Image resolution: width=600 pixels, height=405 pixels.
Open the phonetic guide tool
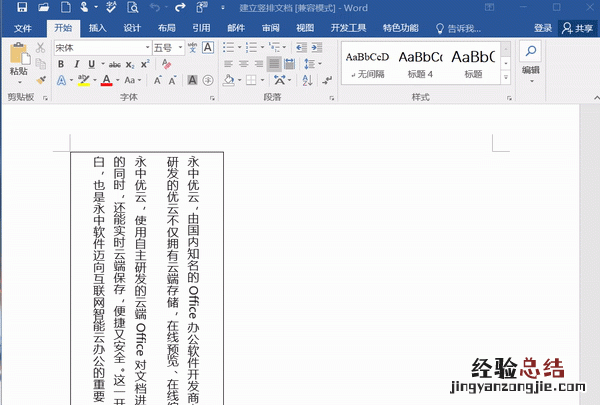pyautogui.click(x=192, y=47)
